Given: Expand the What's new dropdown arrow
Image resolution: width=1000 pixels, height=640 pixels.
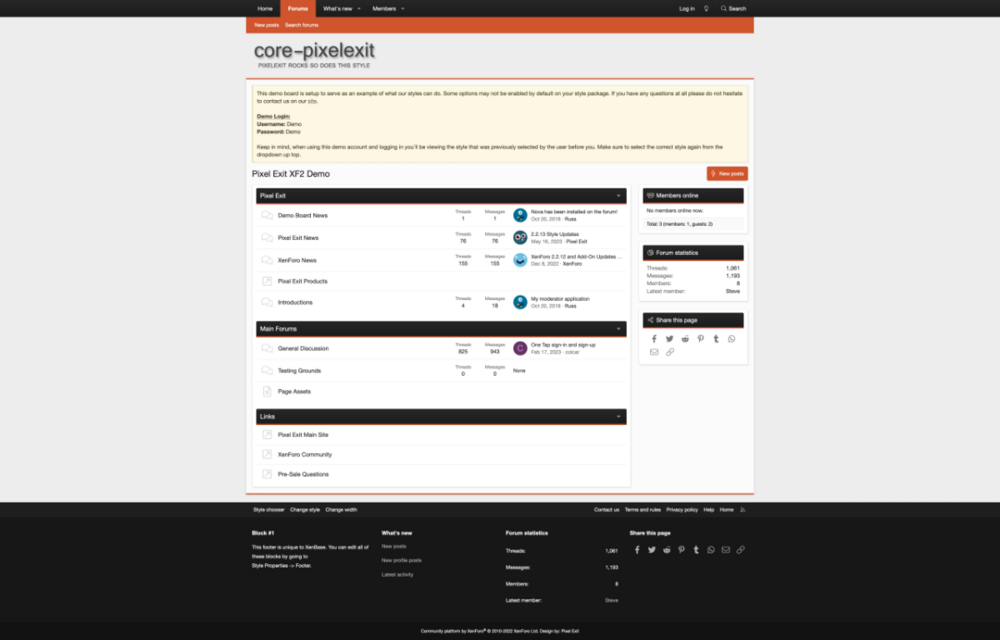Looking at the screenshot, I should [359, 8].
